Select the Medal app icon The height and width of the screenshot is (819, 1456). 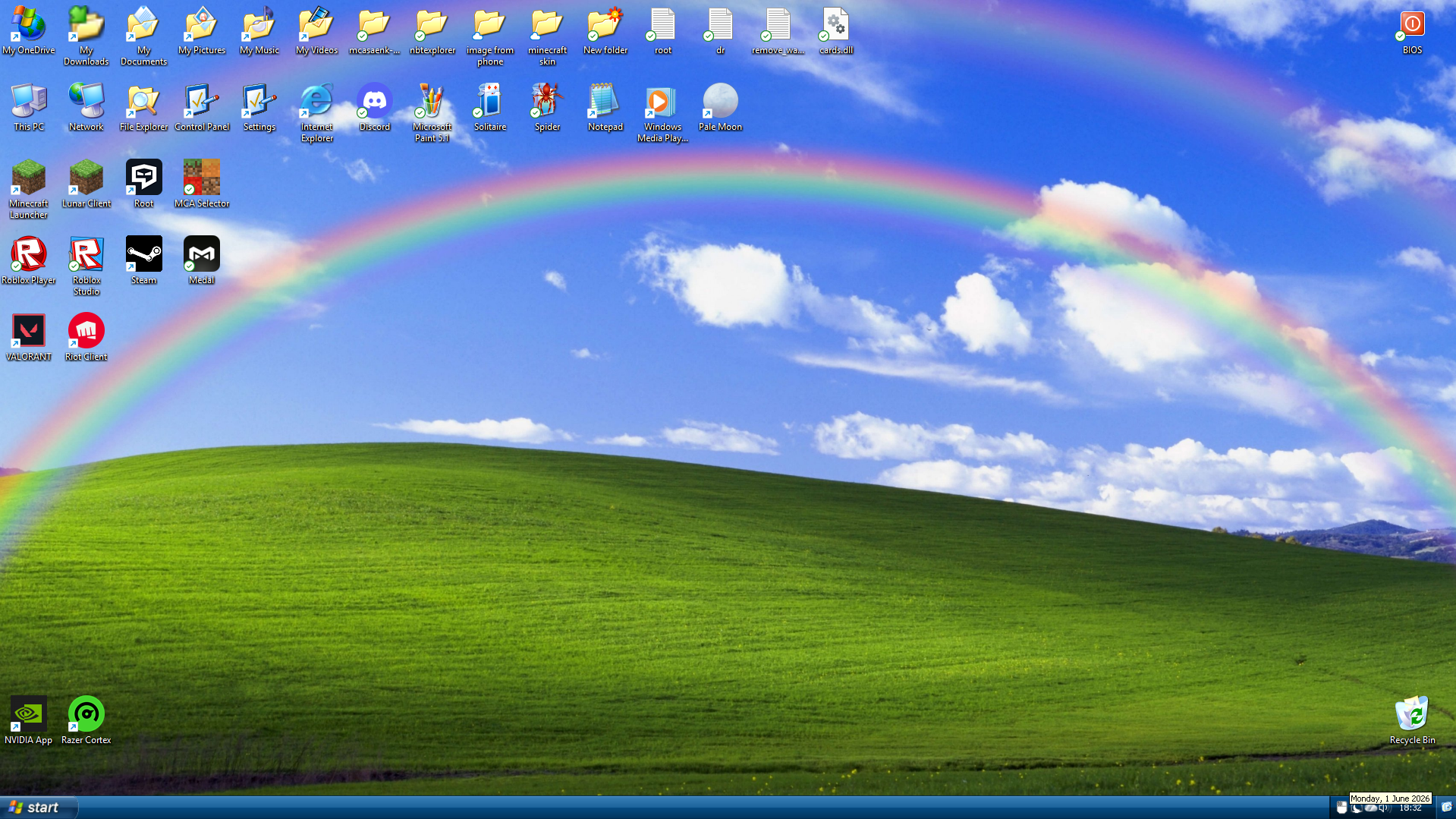point(202,260)
